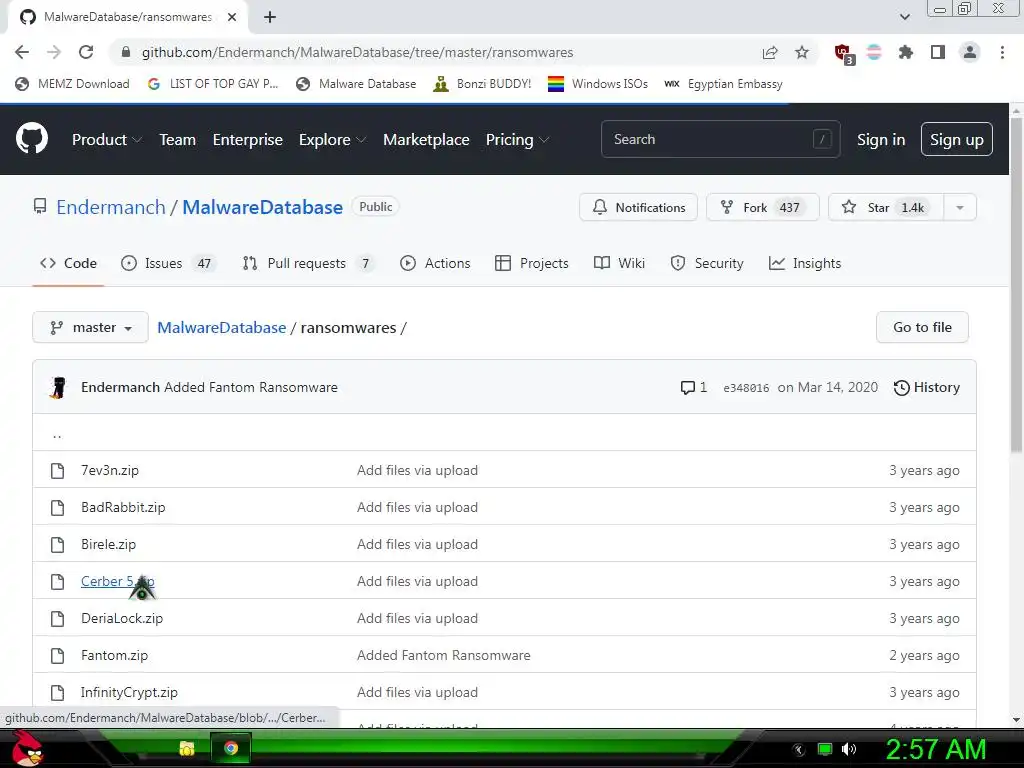Screen dimensions: 1024x768
Task: Click the Angry Birds start button
Action: (x=28, y=748)
